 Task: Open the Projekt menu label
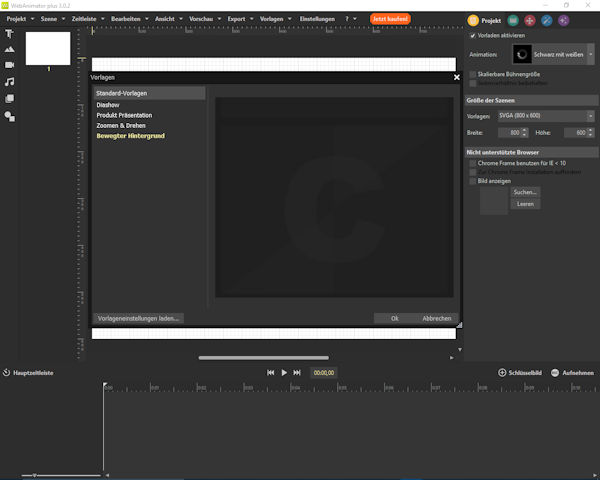click(16, 19)
